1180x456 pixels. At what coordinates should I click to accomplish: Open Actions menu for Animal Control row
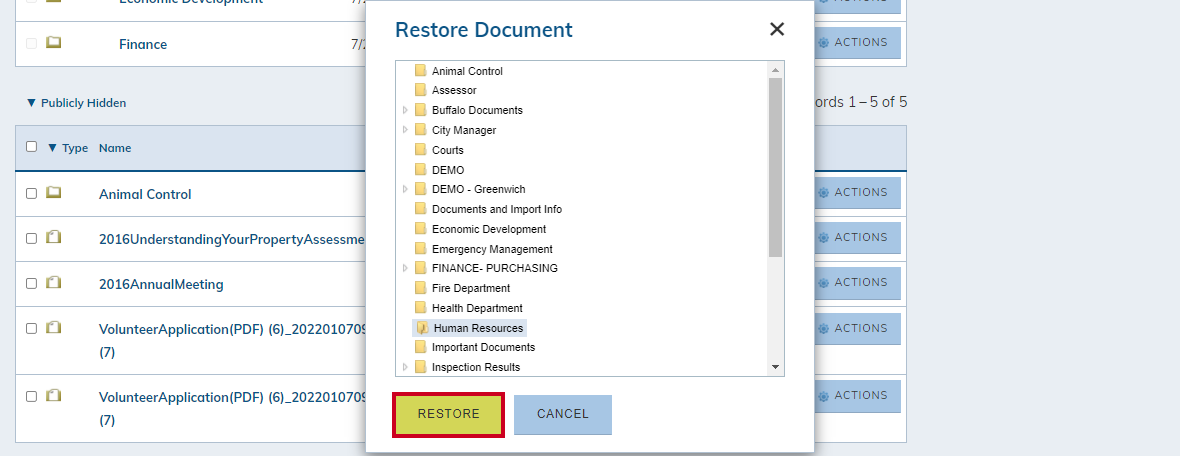[857, 193]
